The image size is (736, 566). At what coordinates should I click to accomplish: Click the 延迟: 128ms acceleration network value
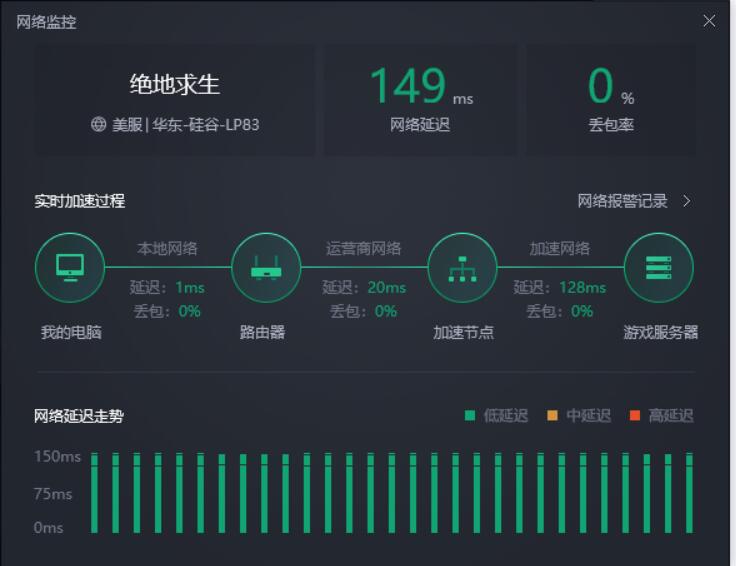(x=560, y=287)
